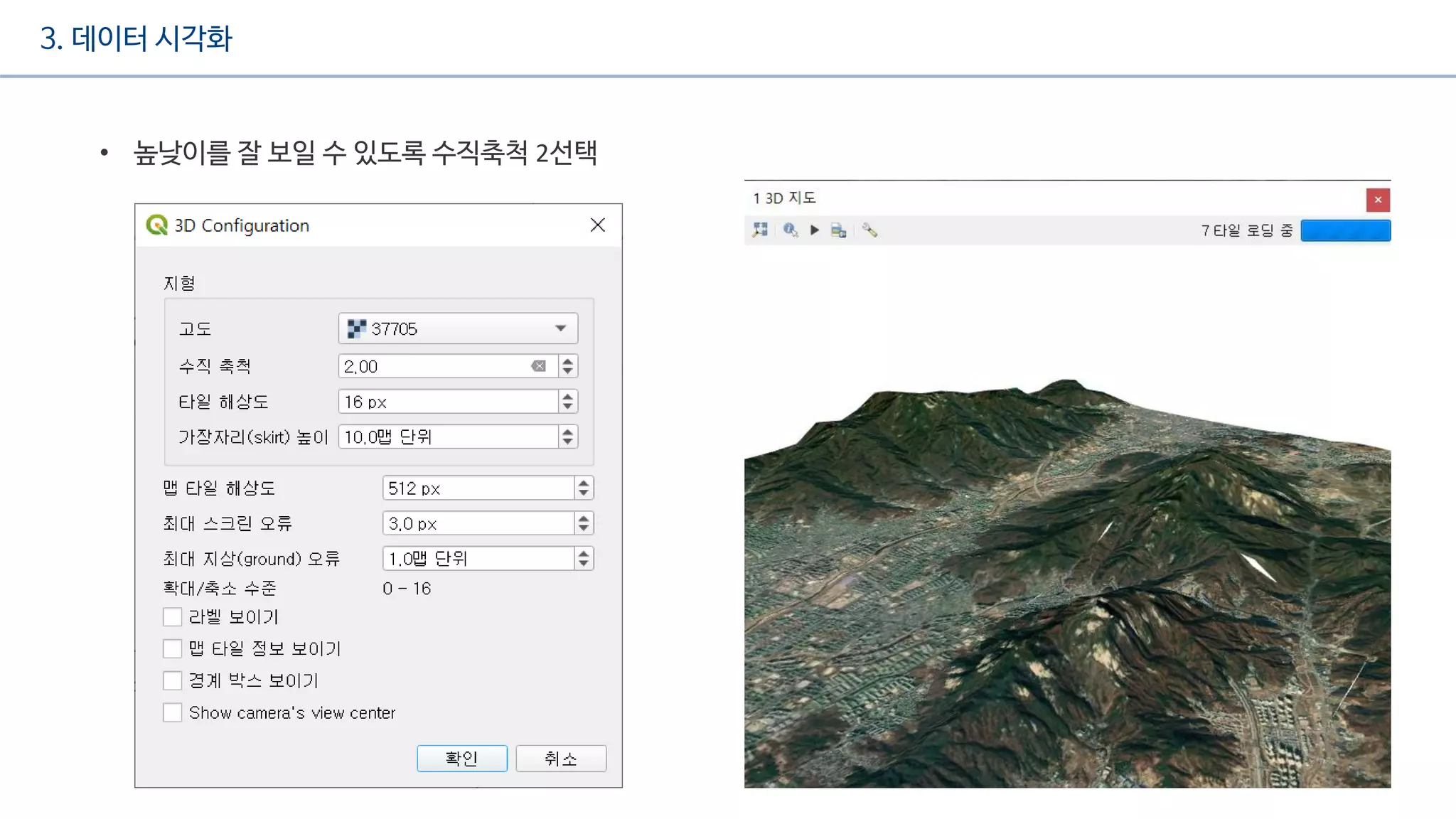The image size is (1456, 819).
Task: Confirm settings with the 확인 button
Action: coord(462,759)
